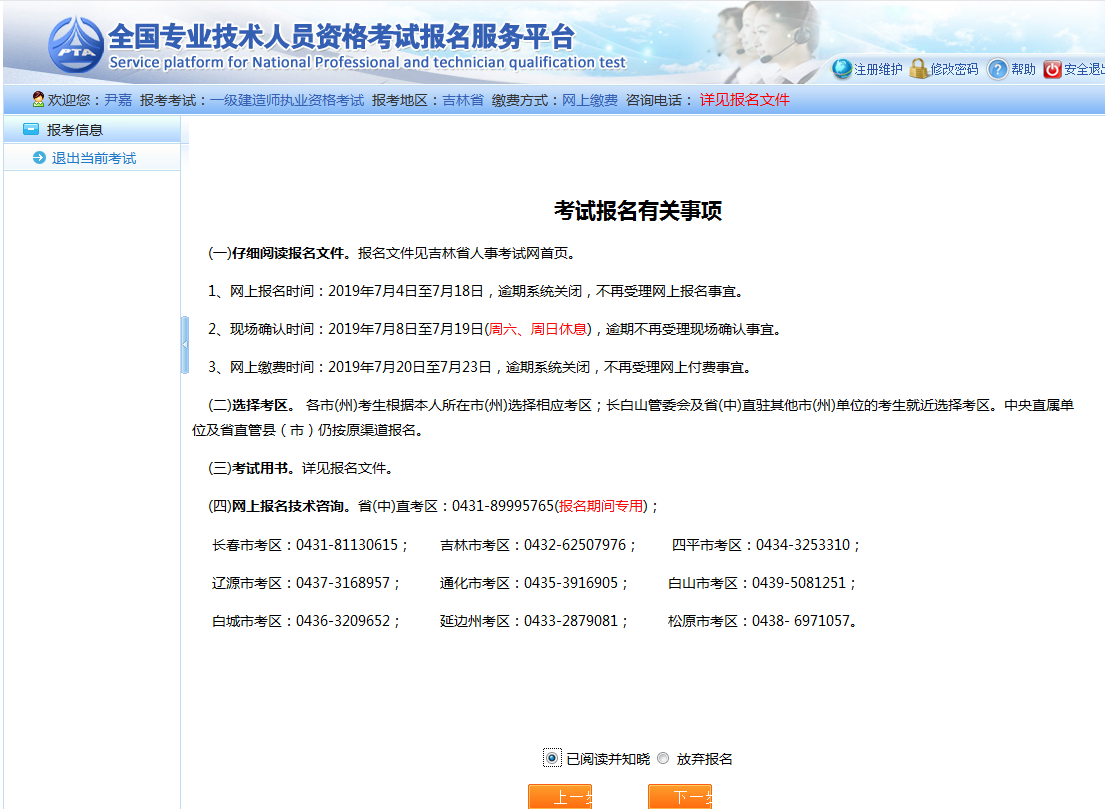1105x809 pixels.
Task: Click the envelope icon beside 报考信息
Action: point(32,129)
